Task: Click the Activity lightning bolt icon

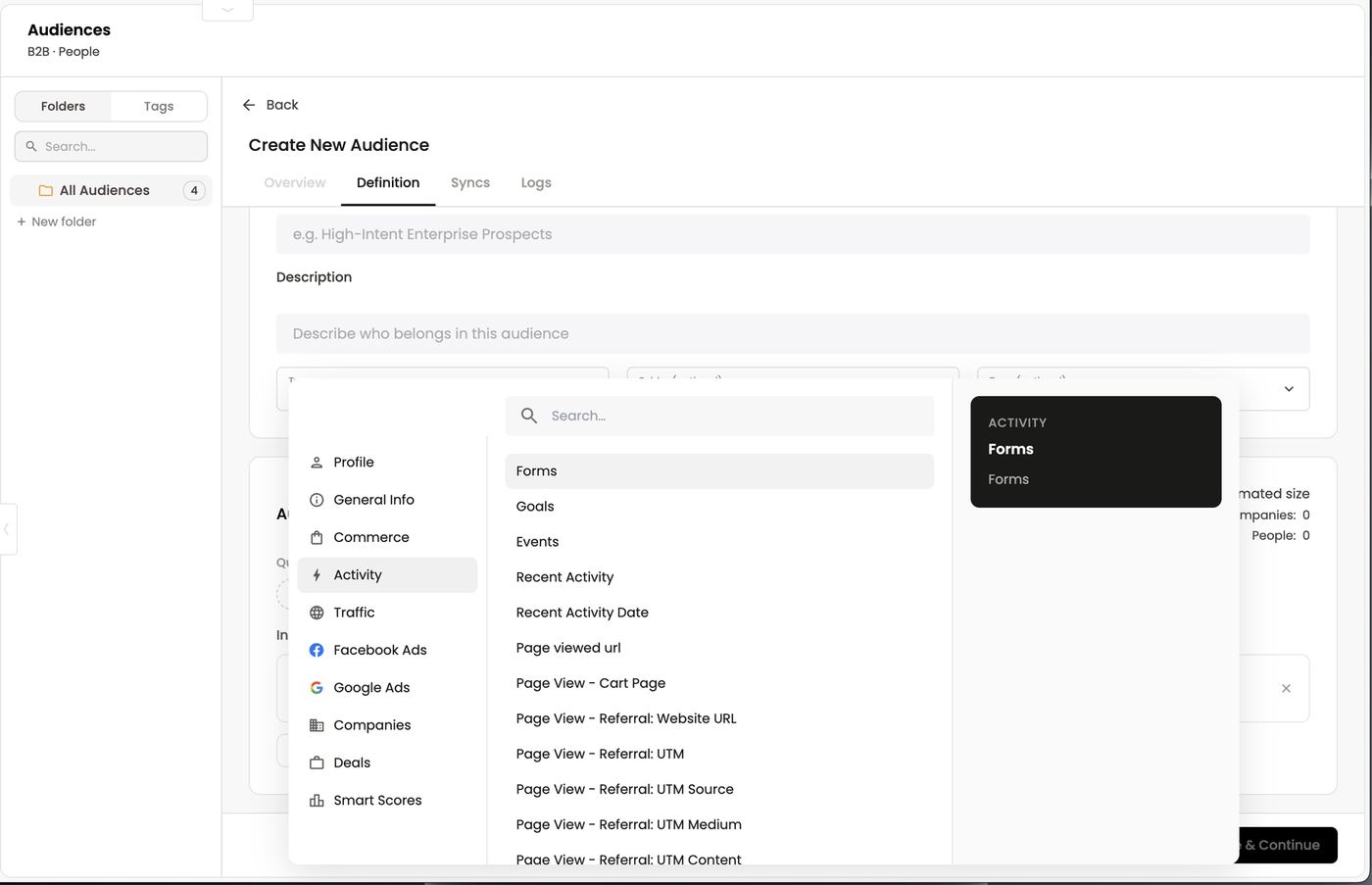Action: coord(317,575)
